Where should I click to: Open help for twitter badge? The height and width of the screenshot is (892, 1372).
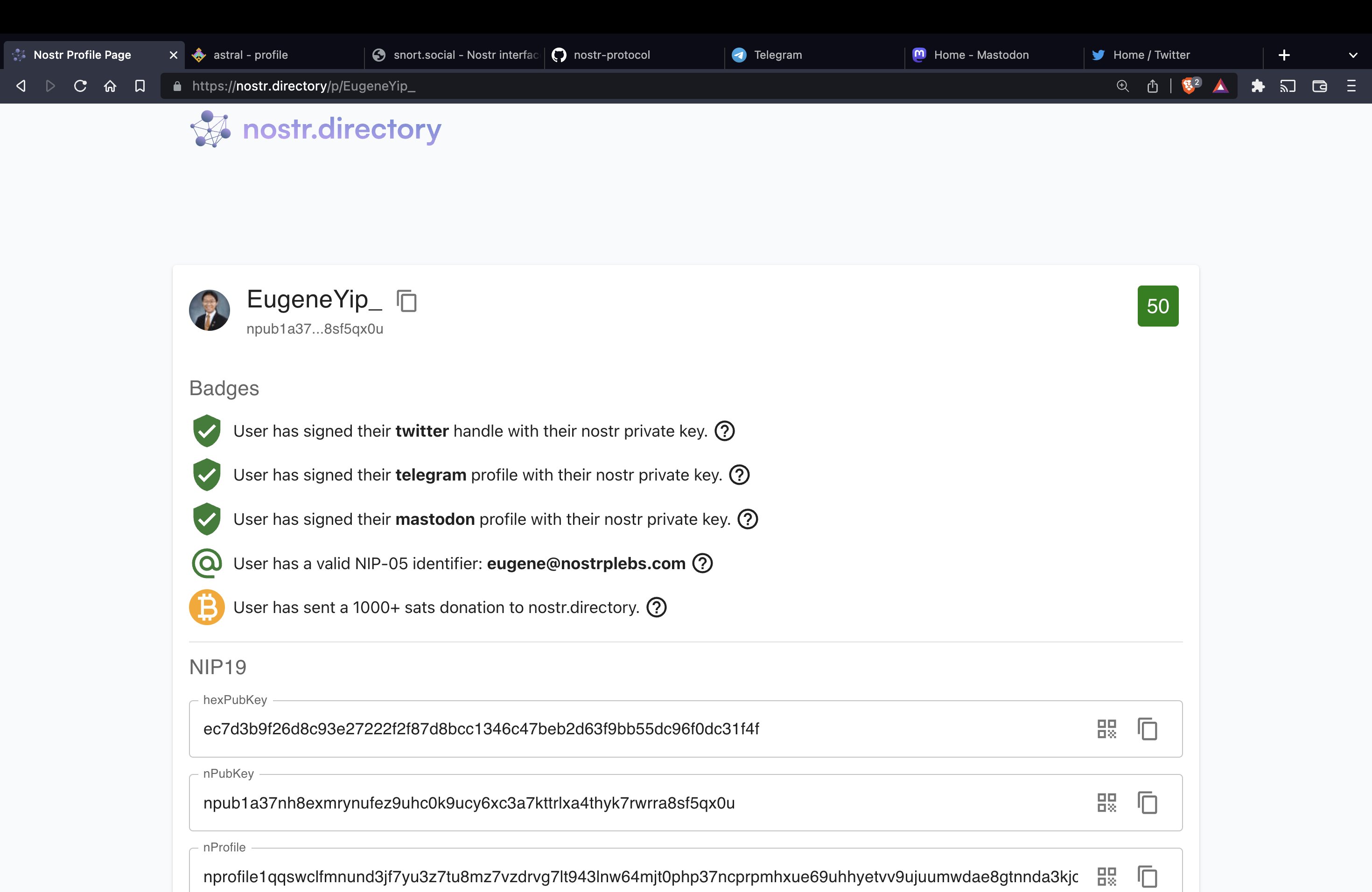(725, 431)
